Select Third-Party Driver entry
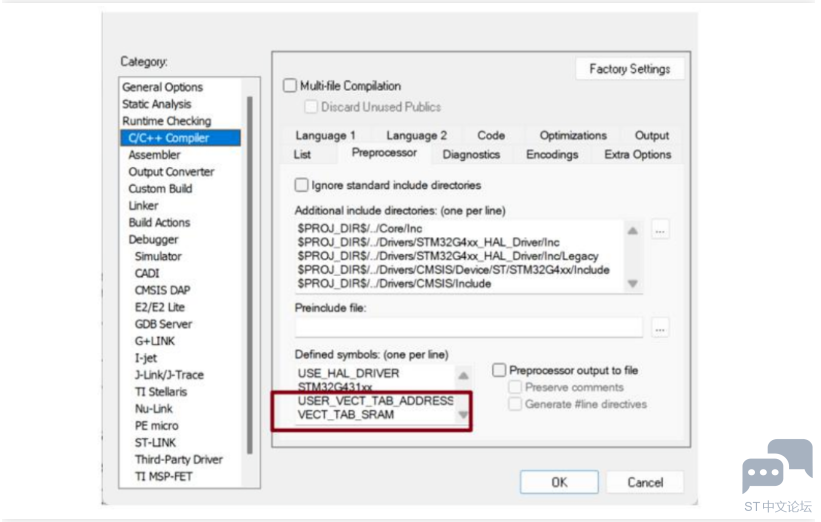The image size is (821, 522). tap(180, 459)
